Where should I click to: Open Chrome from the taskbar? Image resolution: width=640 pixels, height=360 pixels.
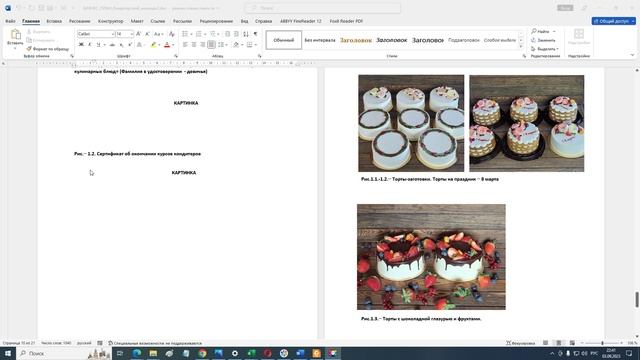[202, 353]
